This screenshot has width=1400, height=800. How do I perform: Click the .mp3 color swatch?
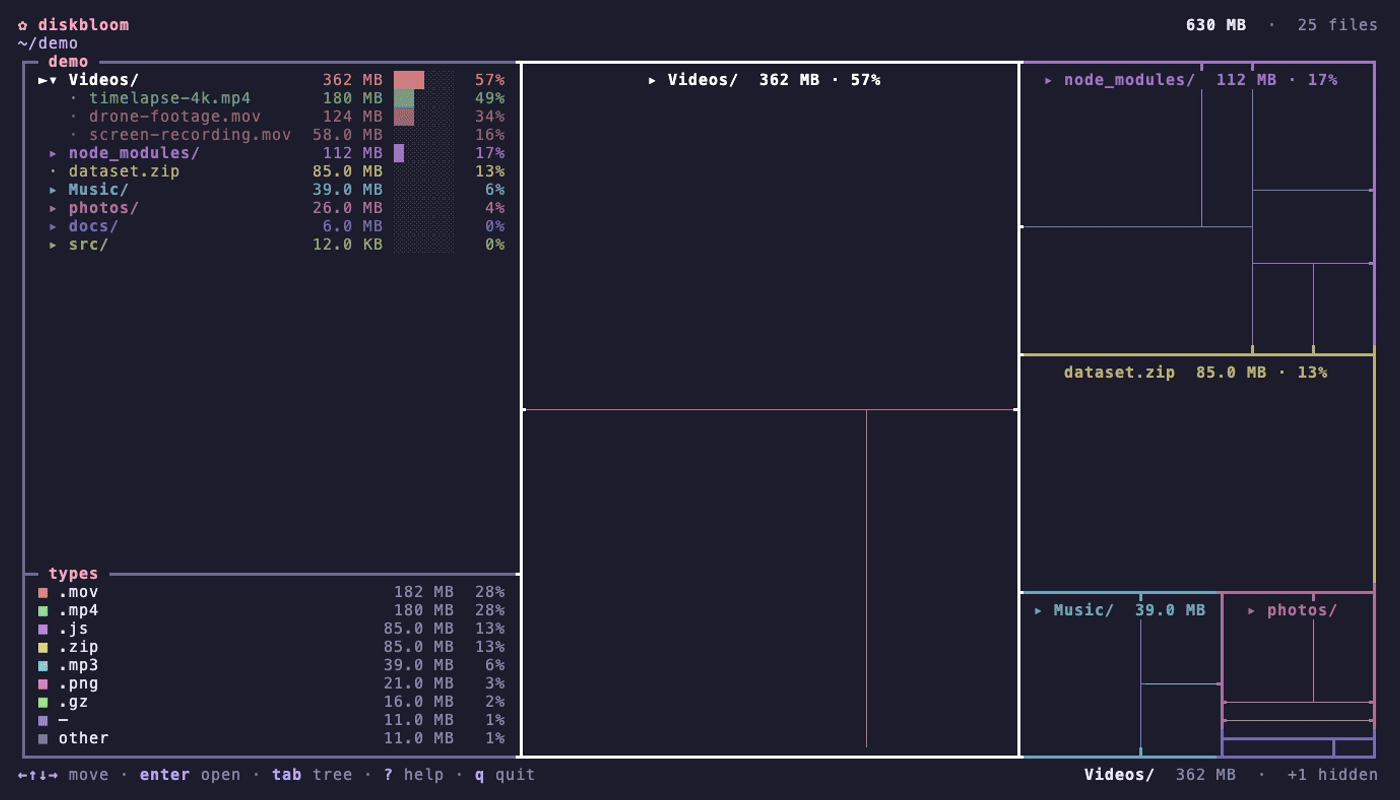[43, 666]
